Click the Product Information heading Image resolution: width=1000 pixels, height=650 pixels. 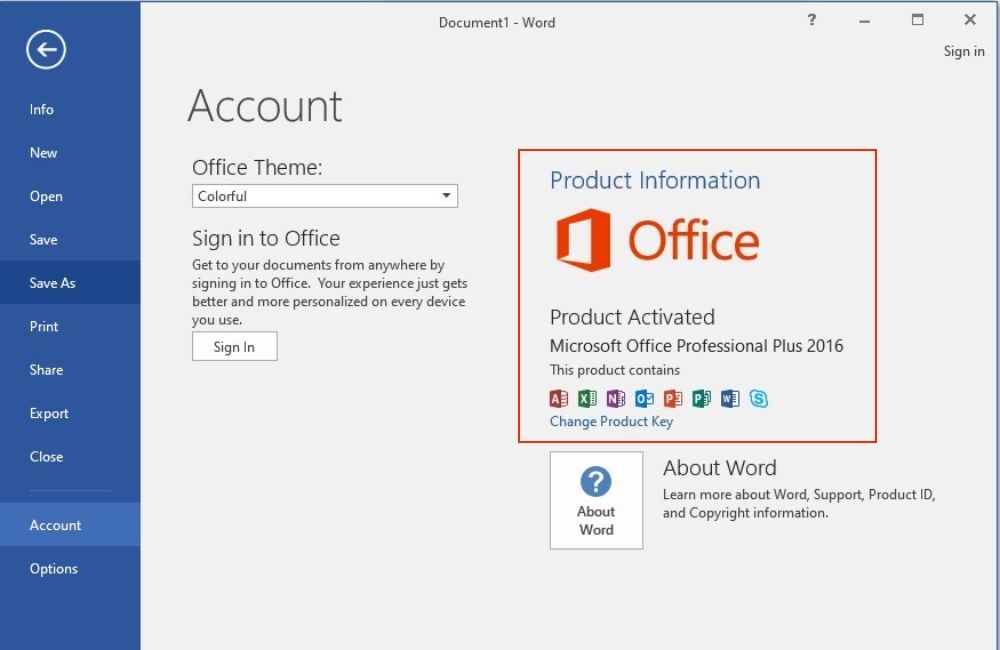[655, 180]
